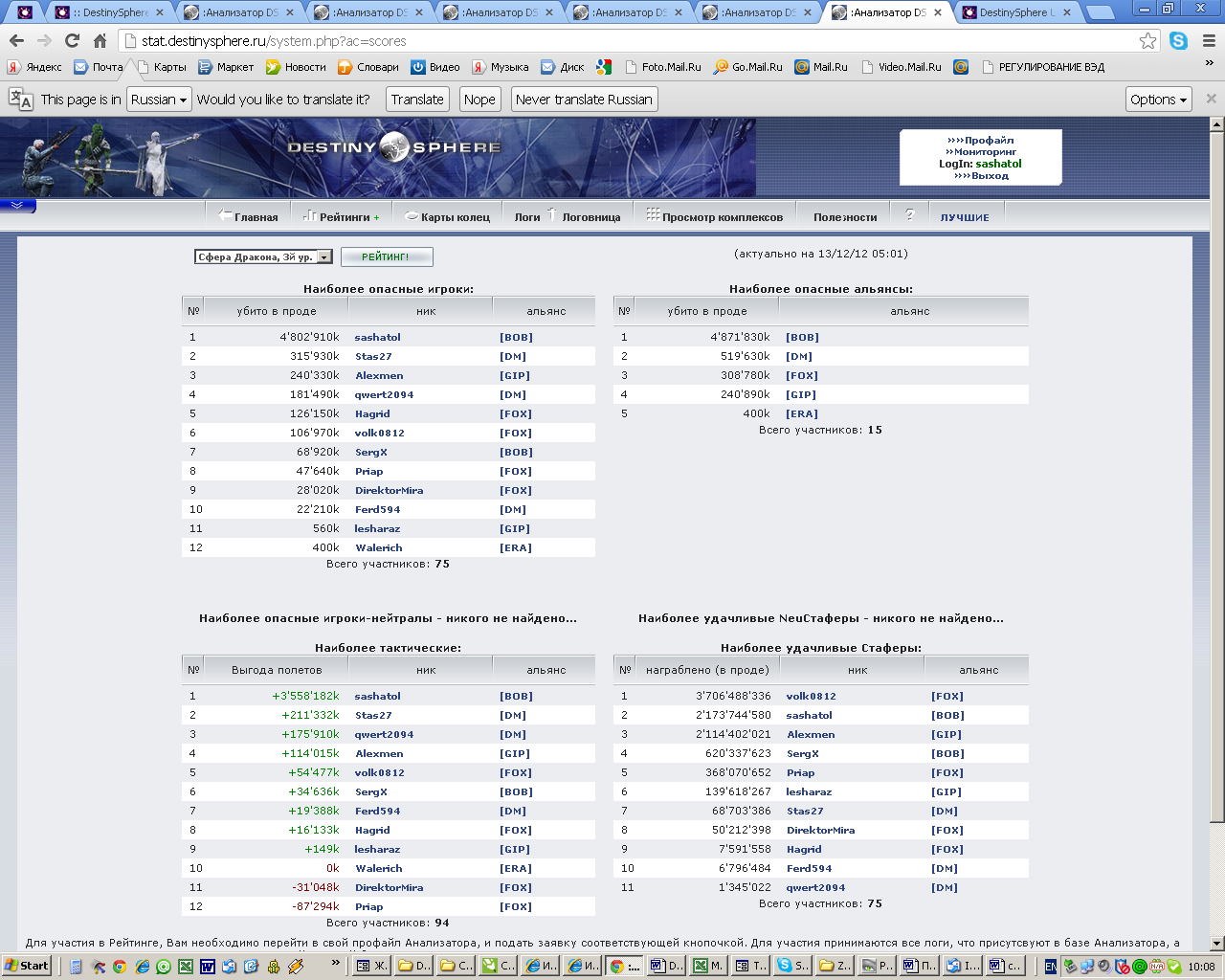Click Never translate Russian button
1225x980 pixels.
click(584, 100)
